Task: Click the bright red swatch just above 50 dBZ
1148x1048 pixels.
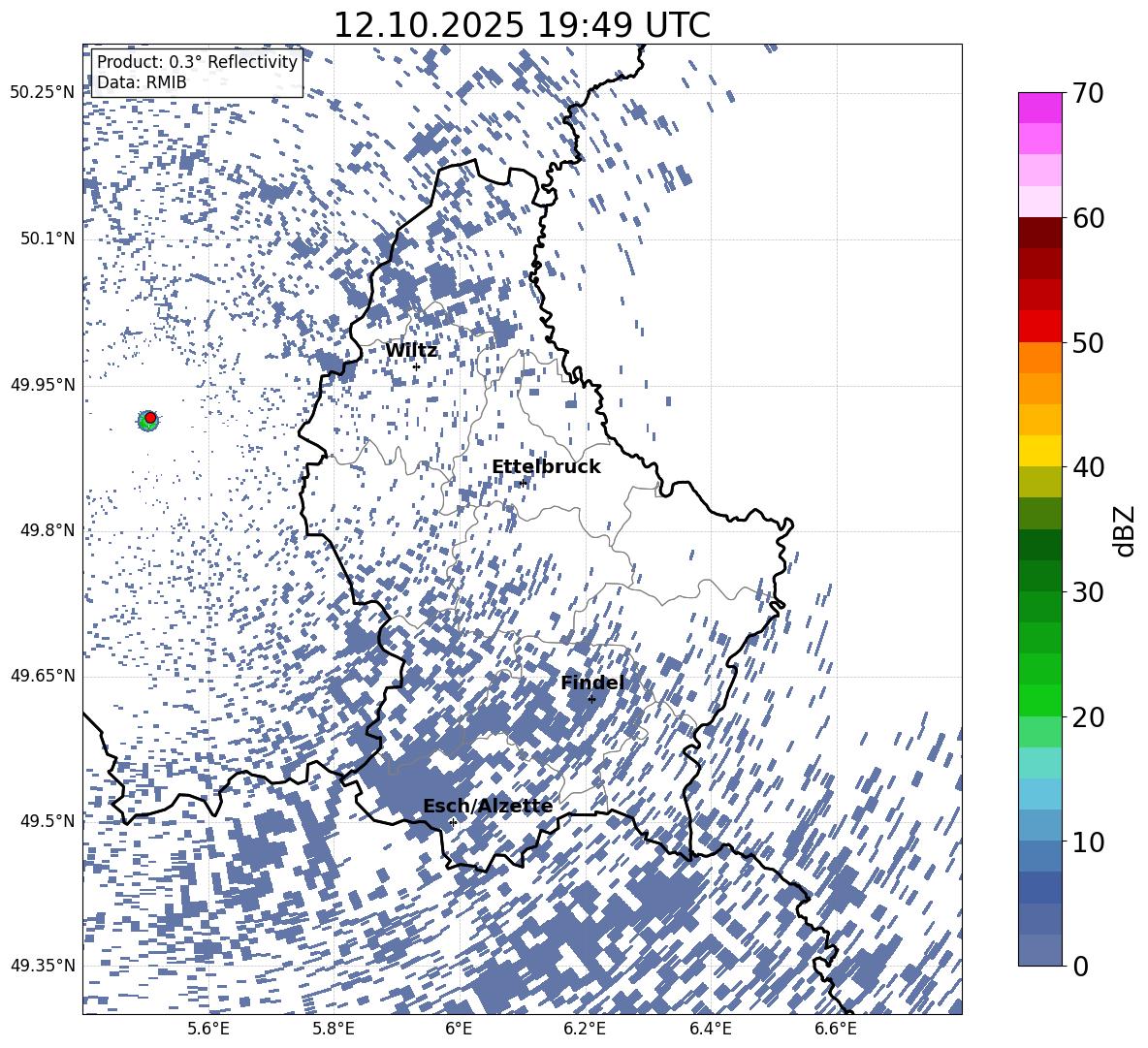Action: [x=1039, y=327]
